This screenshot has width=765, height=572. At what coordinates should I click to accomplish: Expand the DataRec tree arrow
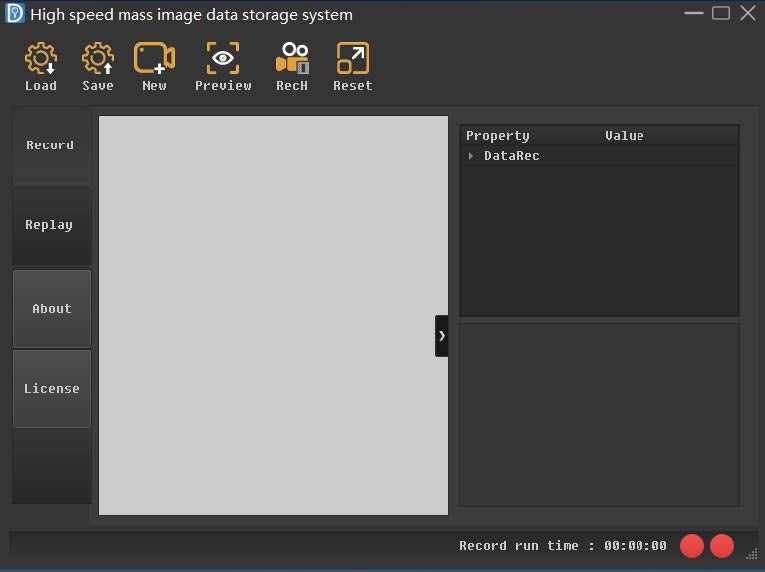point(470,156)
